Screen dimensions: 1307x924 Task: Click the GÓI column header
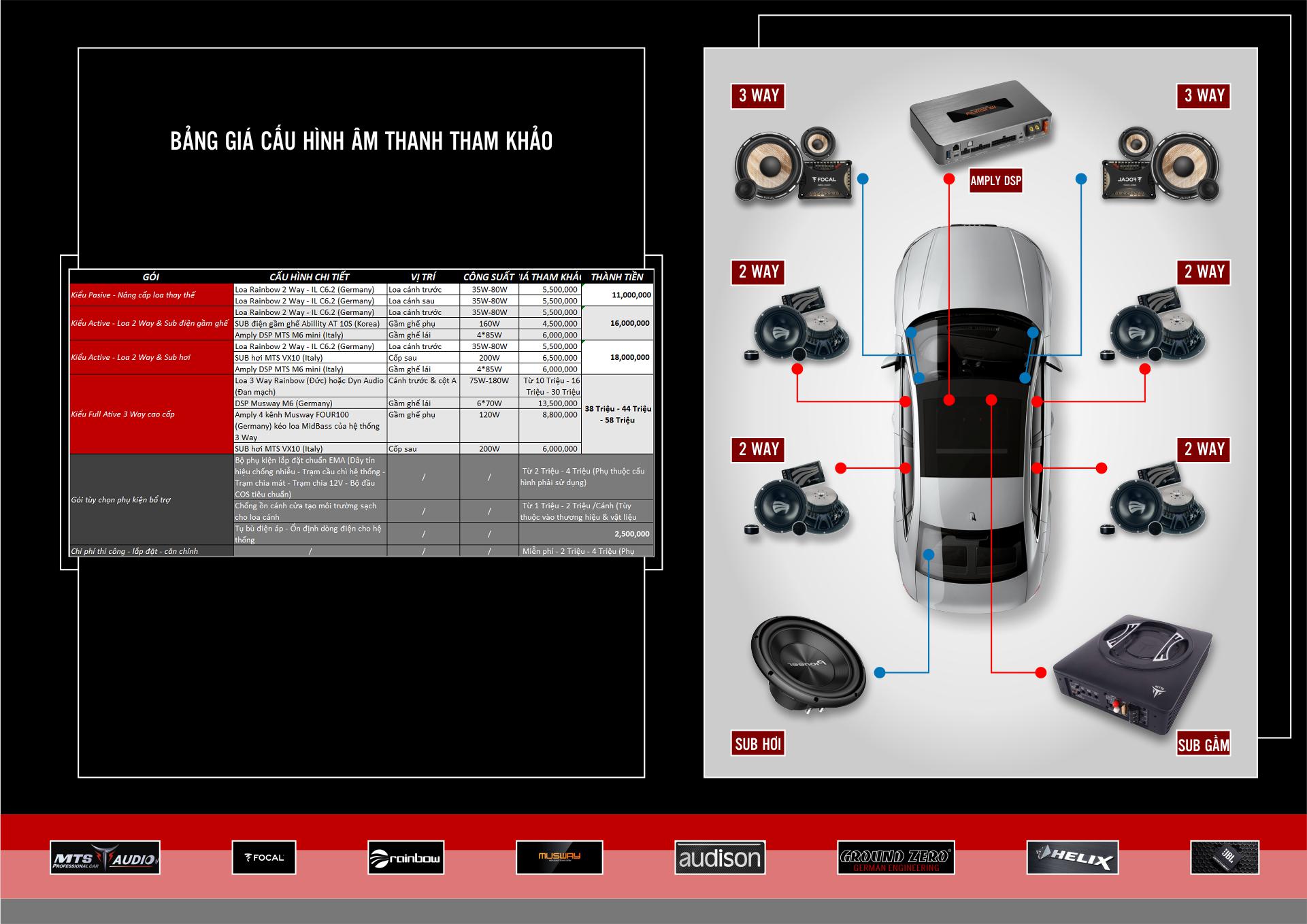tap(151, 277)
